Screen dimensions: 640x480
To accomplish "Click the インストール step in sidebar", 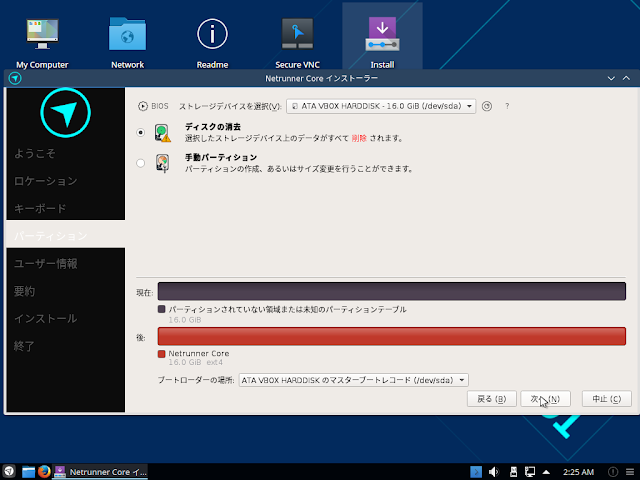I will [45, 318].
